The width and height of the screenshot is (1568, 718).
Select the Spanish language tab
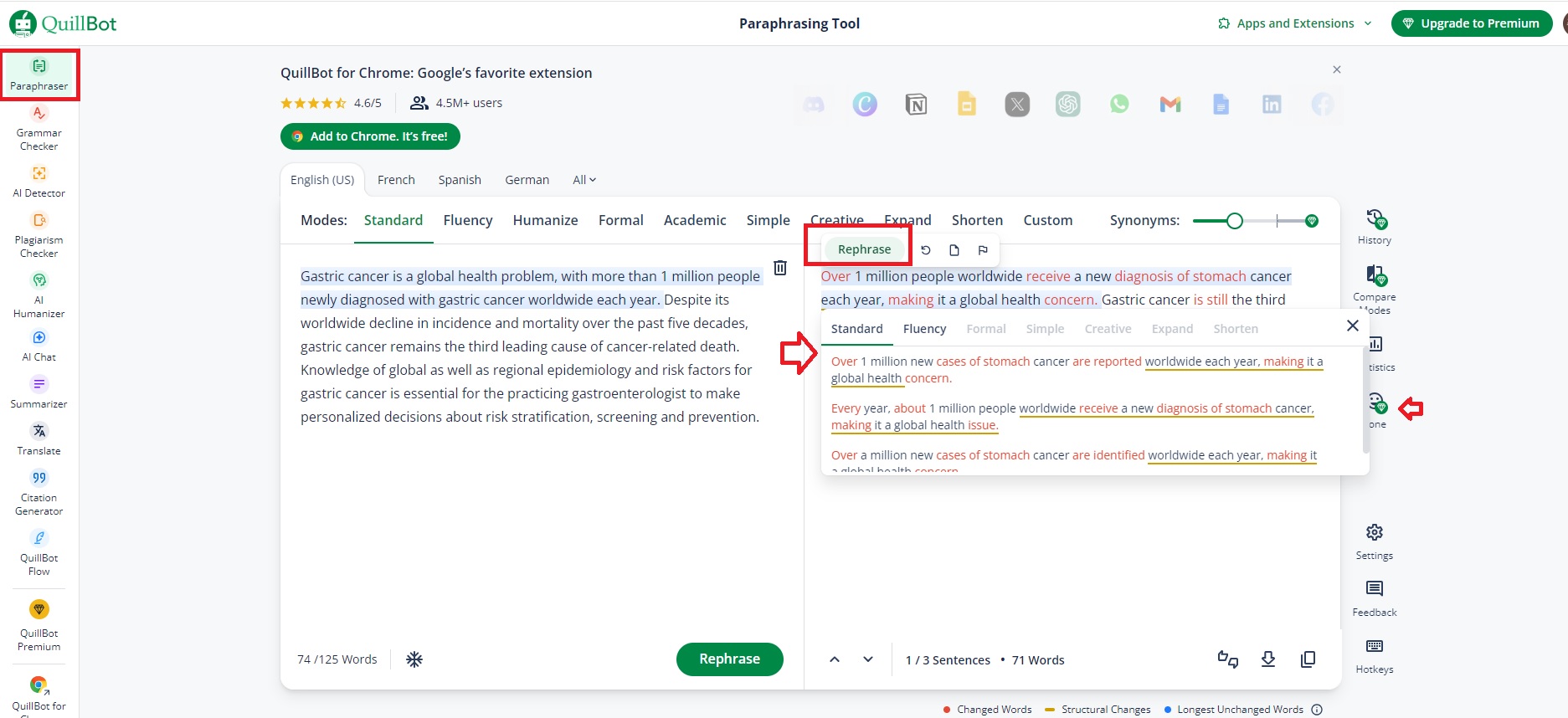click(x=460, y=180)
